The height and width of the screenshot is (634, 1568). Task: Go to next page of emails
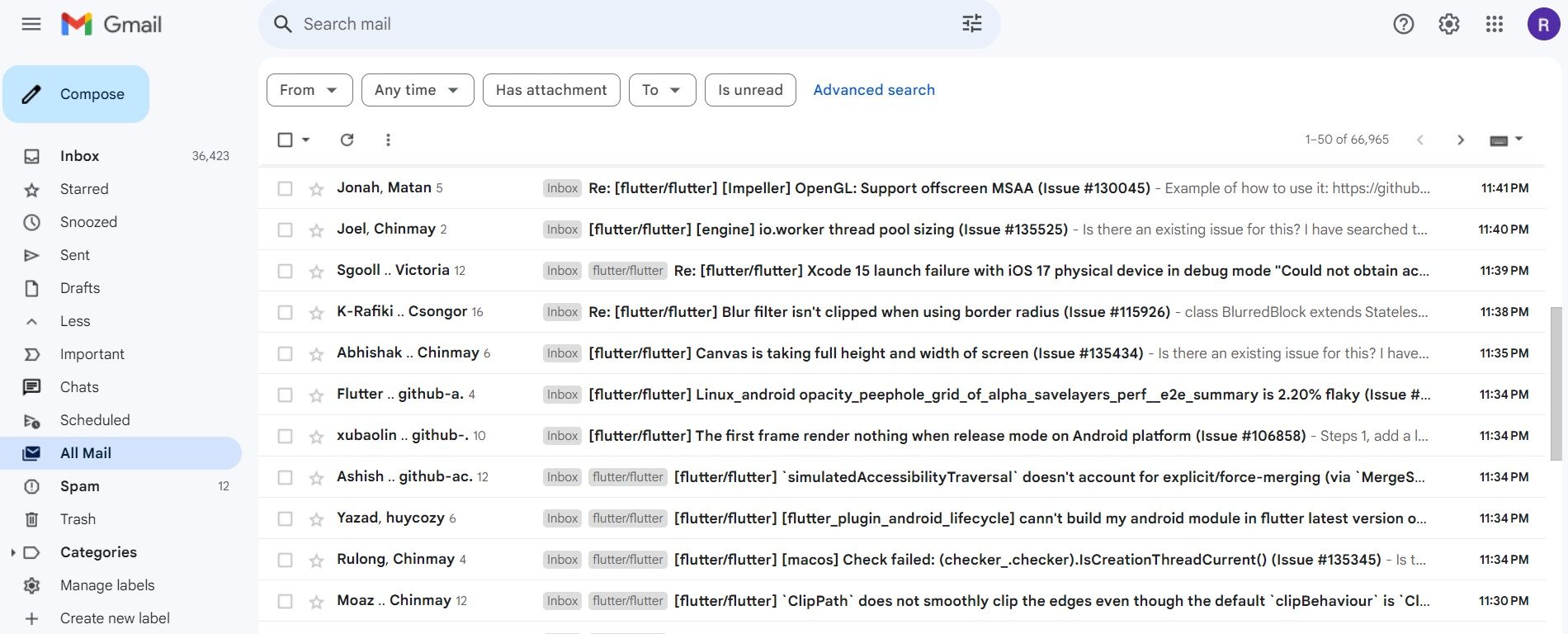(x=1461, y=140)
